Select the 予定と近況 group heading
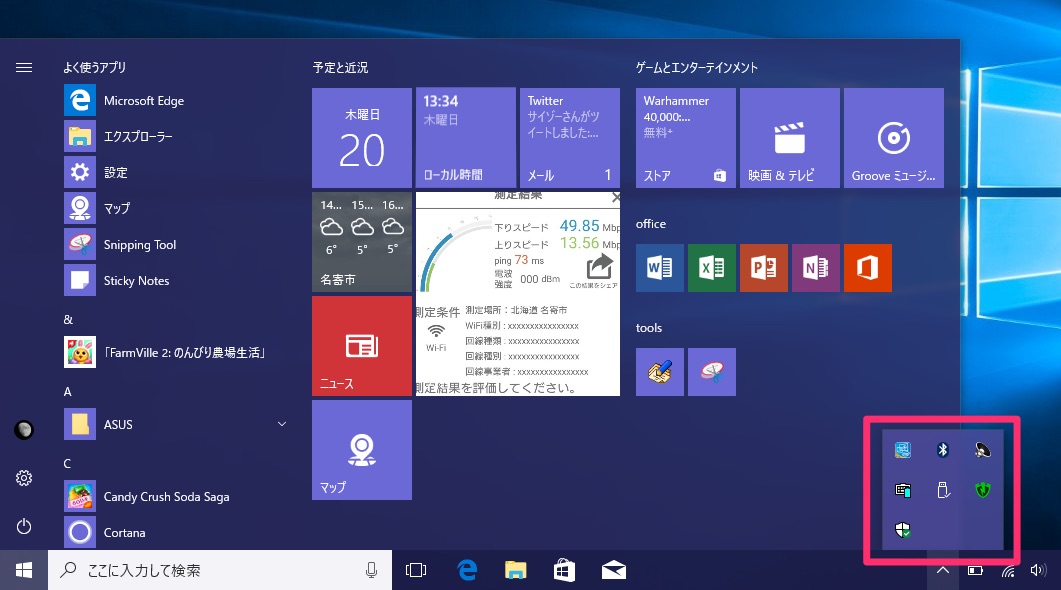The width and height of the screenshot is (1061, 590). click(340, 68)
